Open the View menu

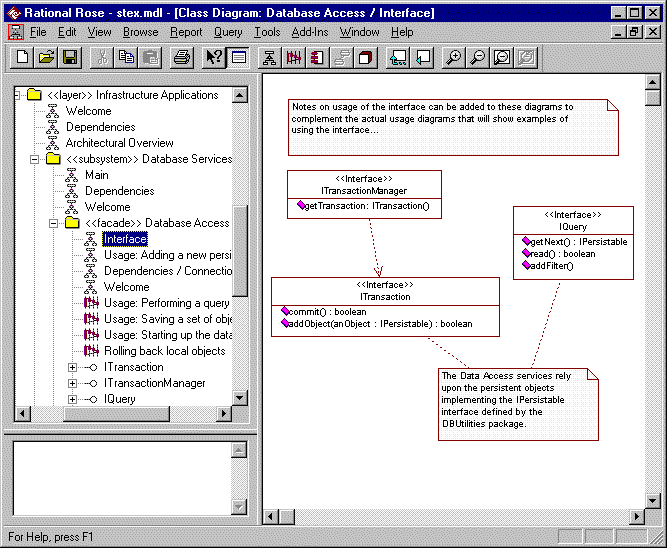[99, 32]
